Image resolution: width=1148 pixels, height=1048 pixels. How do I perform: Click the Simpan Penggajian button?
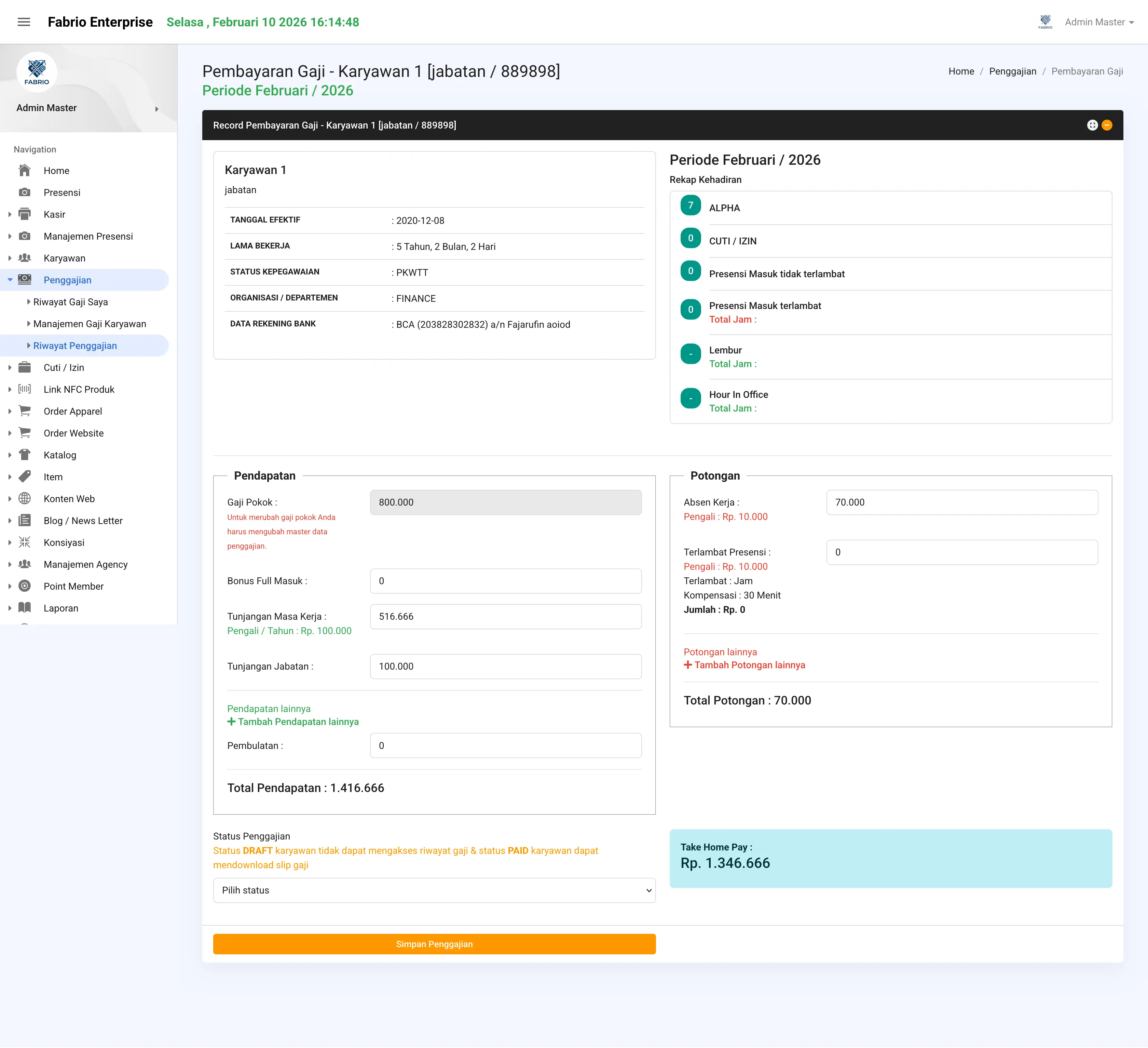tap(435, 944)
